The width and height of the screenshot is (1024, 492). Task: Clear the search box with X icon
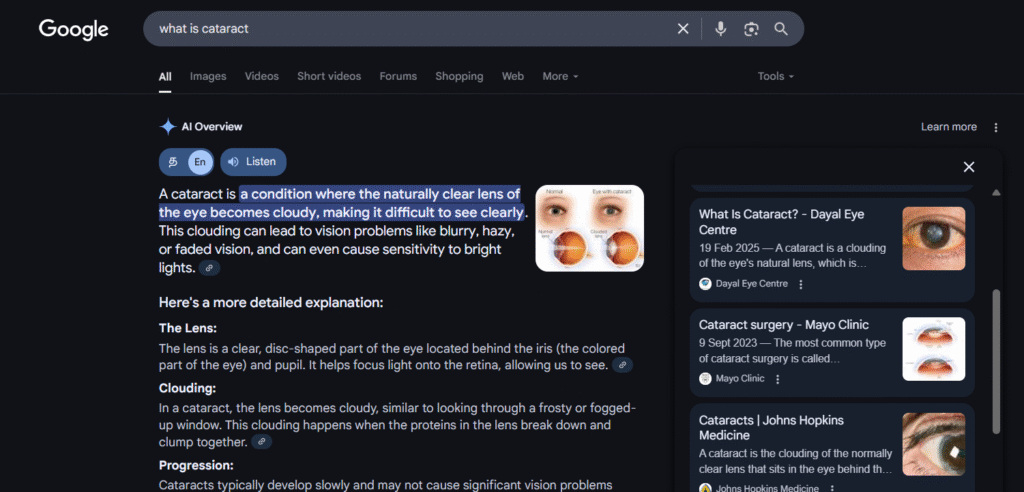(x=683, y=29)
